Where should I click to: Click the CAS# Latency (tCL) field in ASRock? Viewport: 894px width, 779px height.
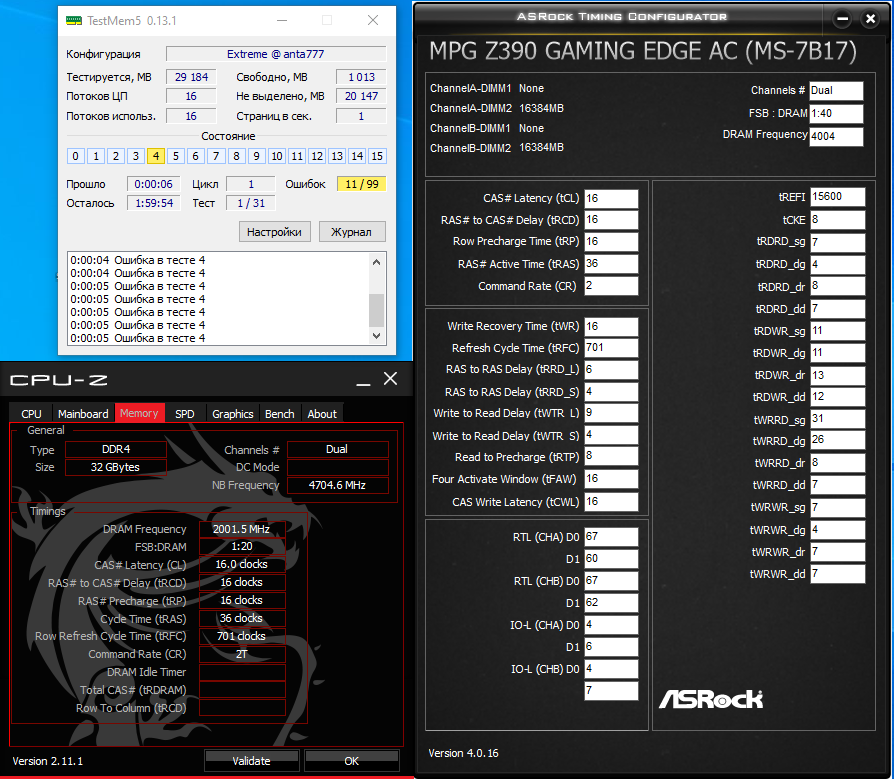[x=611, y=198]
